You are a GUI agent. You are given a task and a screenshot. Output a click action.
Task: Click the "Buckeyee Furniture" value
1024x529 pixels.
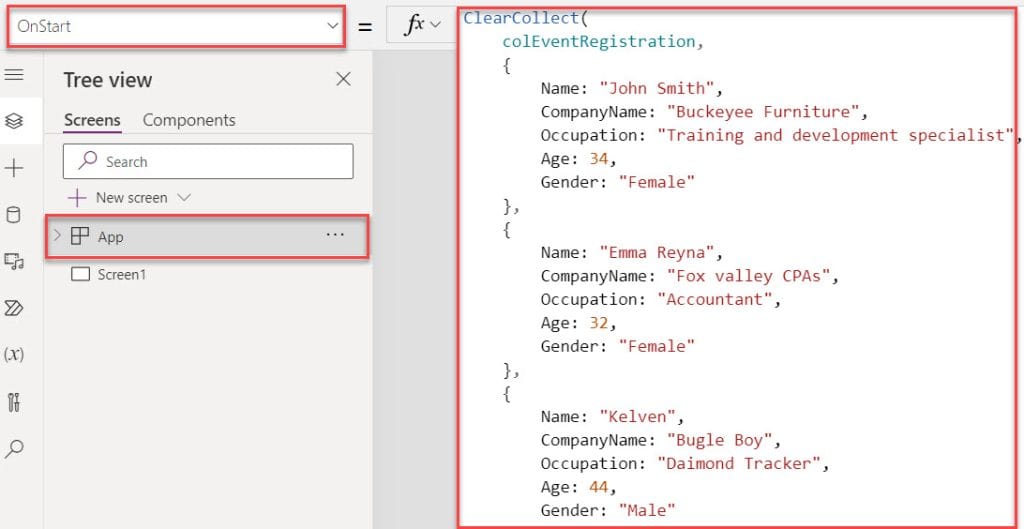(763, 112)
